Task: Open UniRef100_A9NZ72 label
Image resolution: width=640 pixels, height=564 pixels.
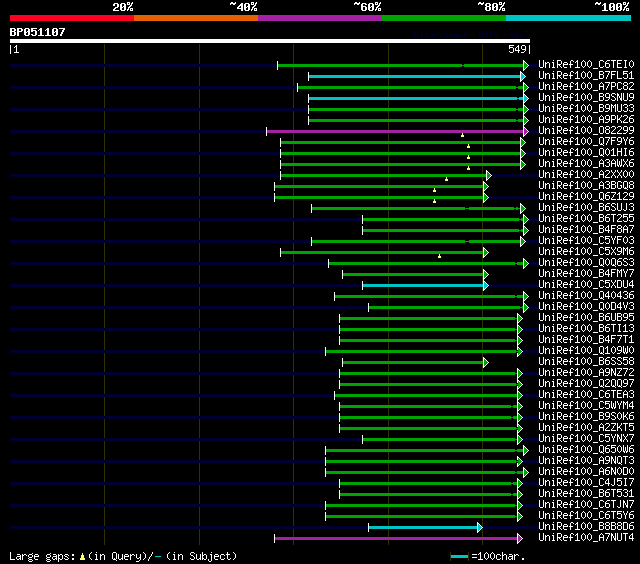Action: coord(586,373)
